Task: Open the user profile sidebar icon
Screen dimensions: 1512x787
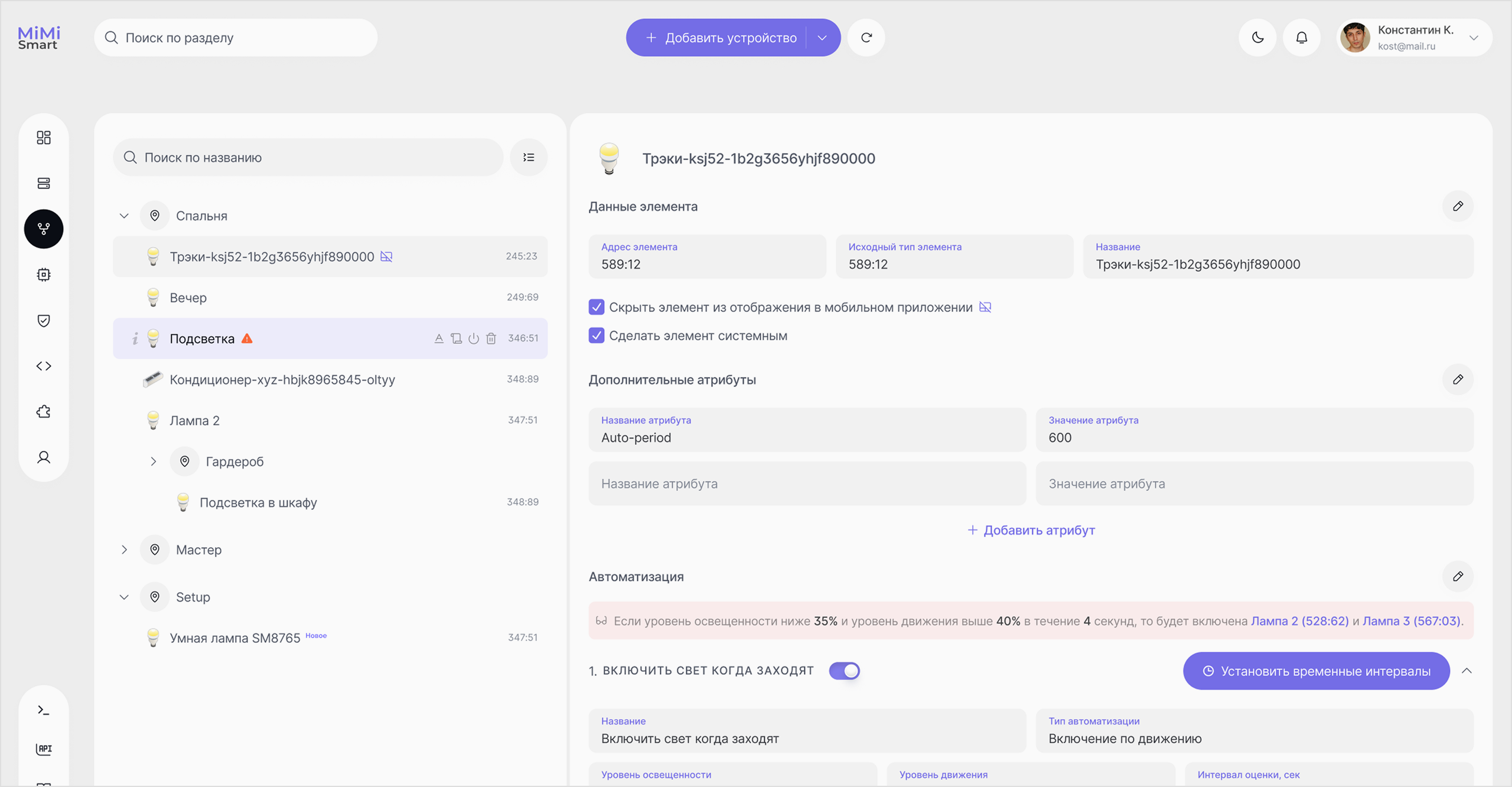Action: [x=44, y=457]
